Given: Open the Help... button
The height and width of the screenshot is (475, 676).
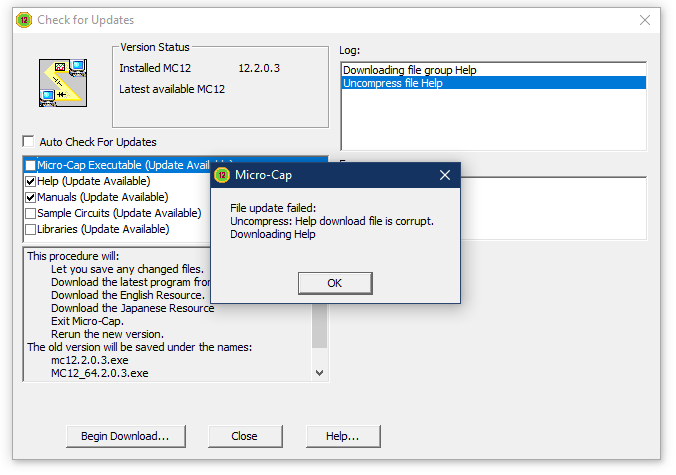Looking at the screenshot, I should (x=343, y=436).
